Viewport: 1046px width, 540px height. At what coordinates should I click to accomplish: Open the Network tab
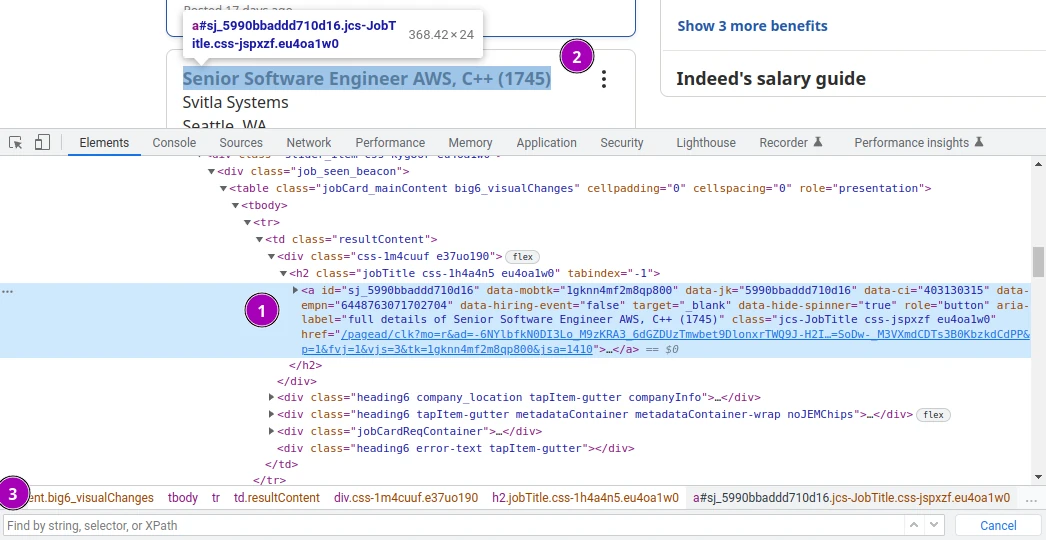click(308, 143)
